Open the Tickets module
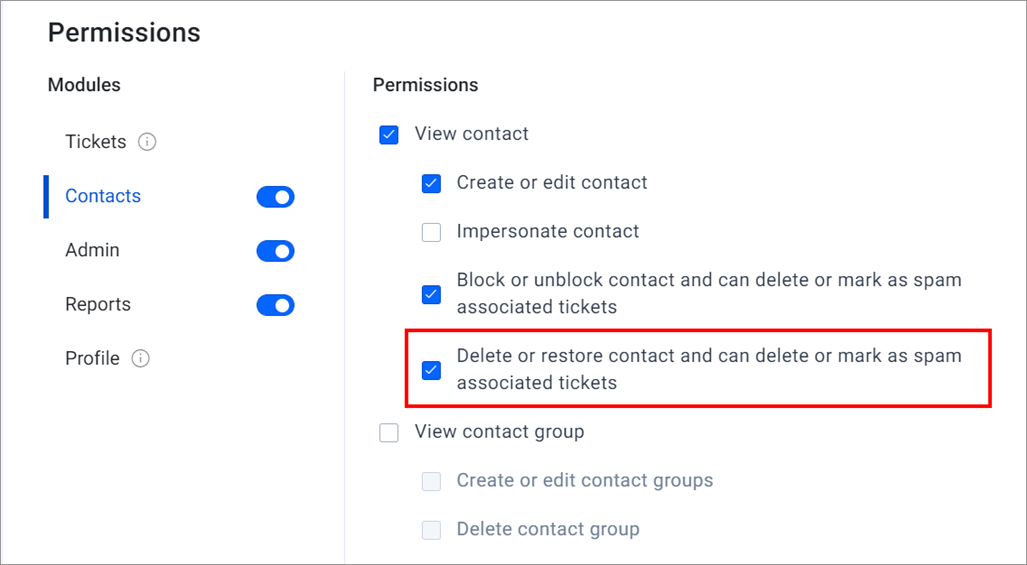 96,142
